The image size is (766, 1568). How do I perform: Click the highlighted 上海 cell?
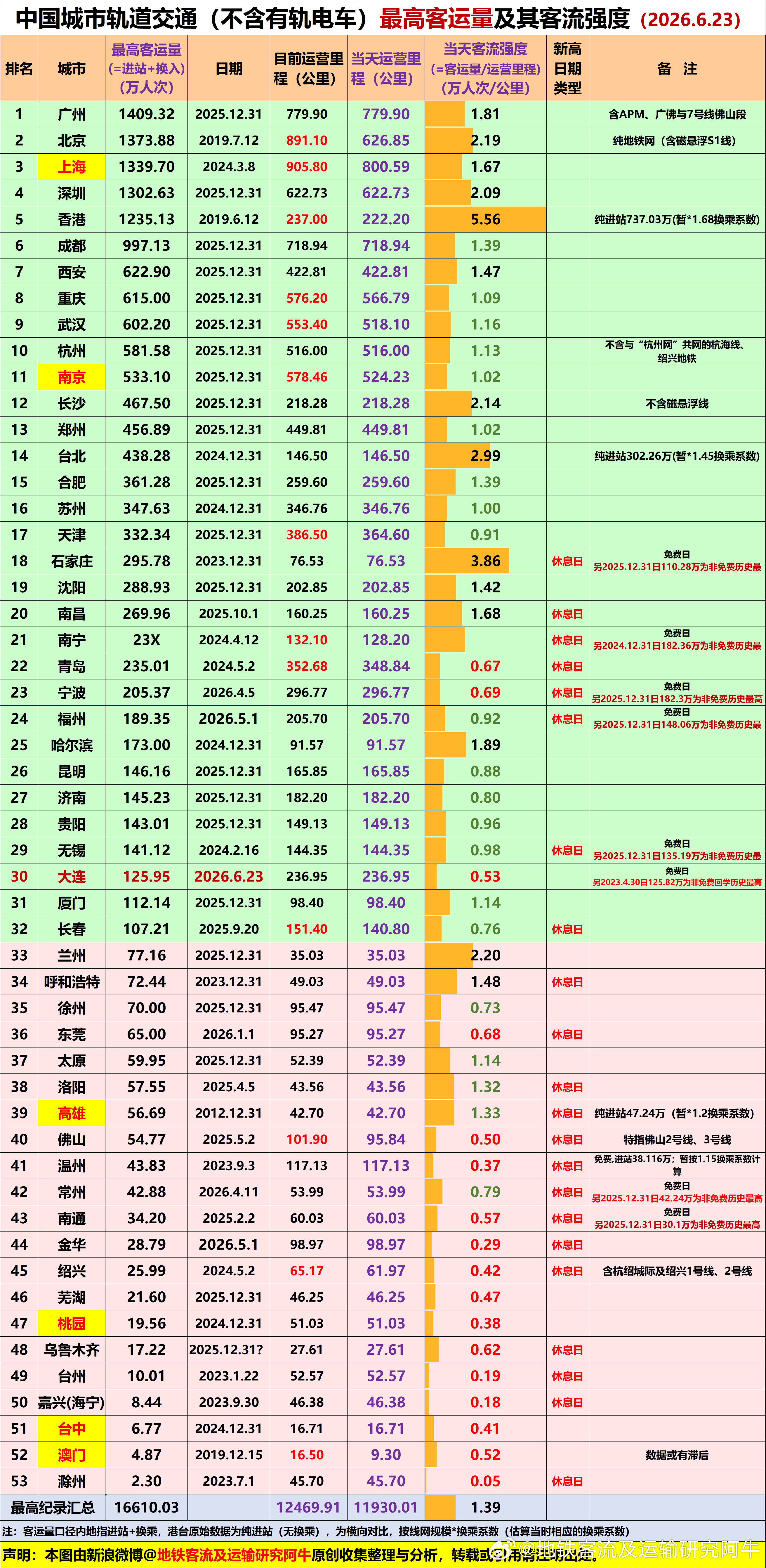(72, 167)
